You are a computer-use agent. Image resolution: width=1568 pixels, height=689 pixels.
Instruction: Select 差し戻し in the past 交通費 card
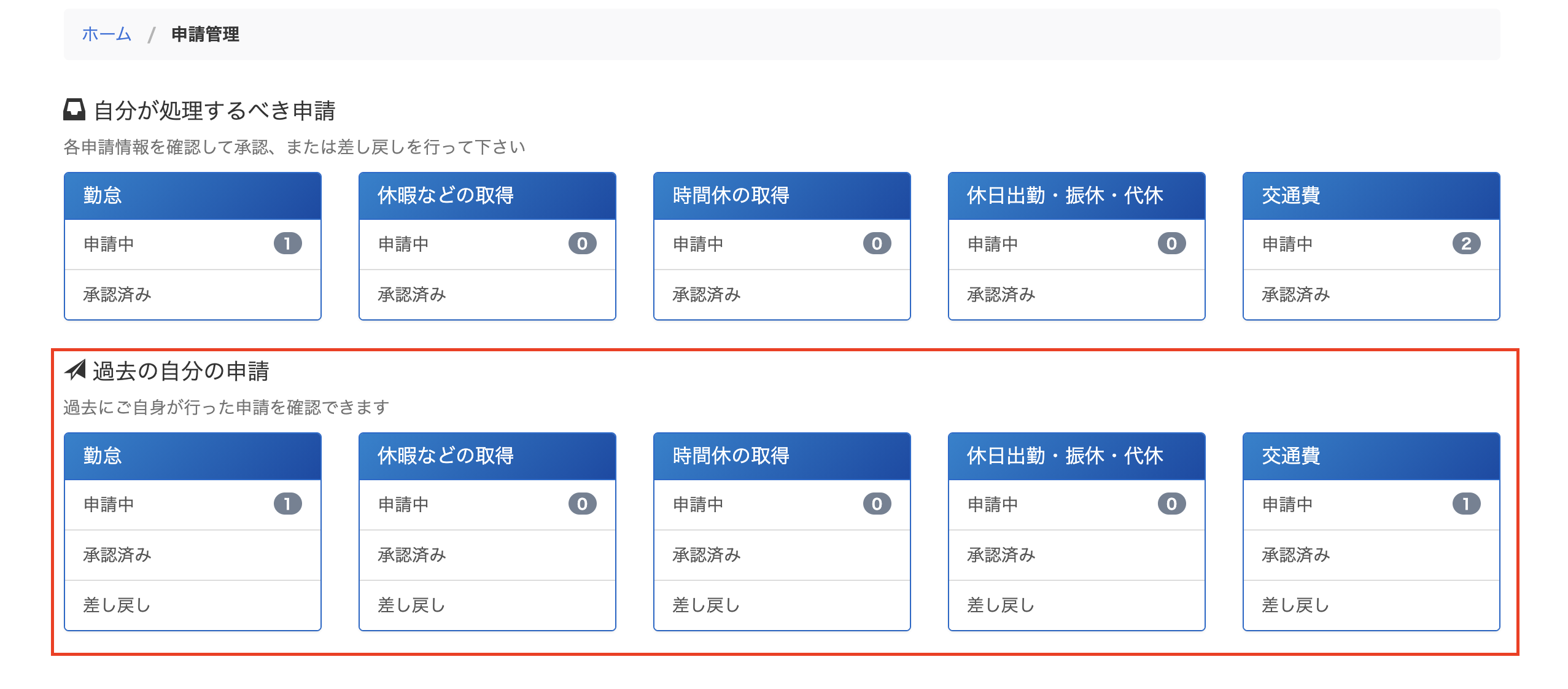tap(1295, 605)
